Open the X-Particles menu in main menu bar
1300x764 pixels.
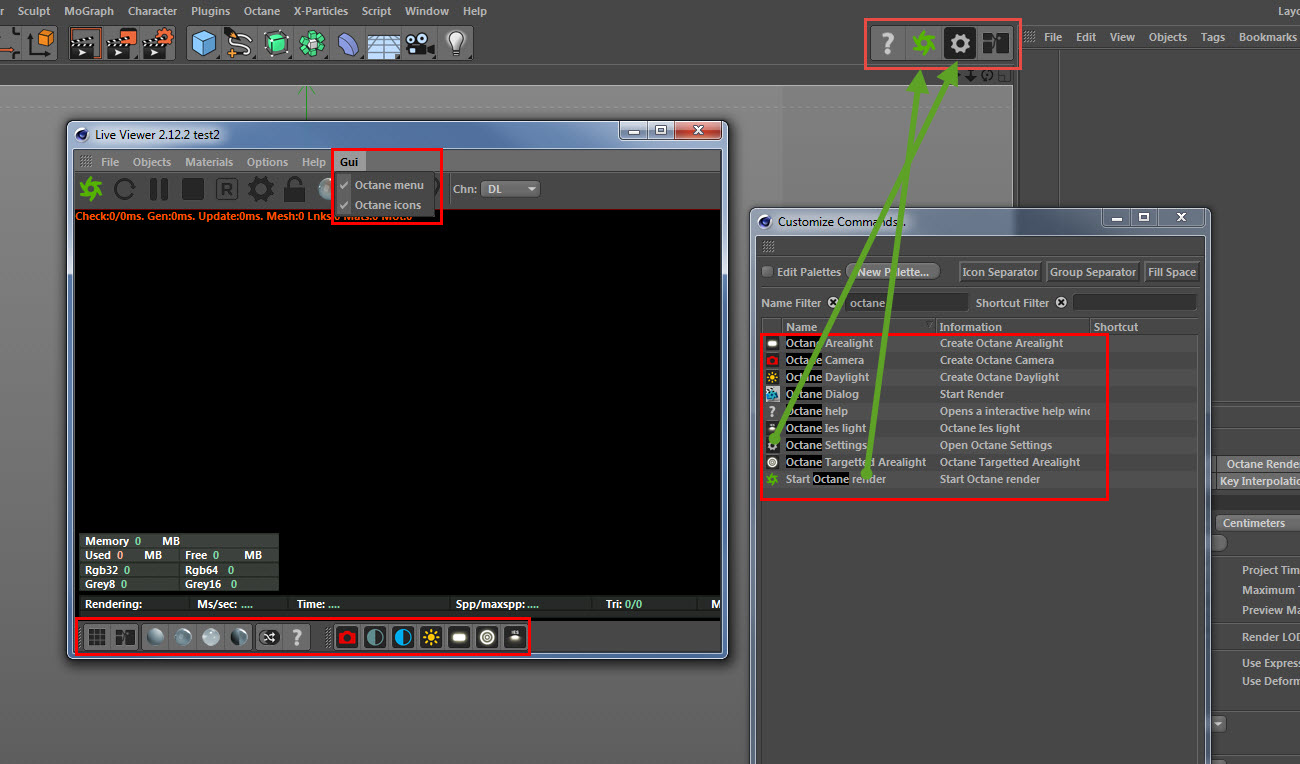click(x=321, y=11)
